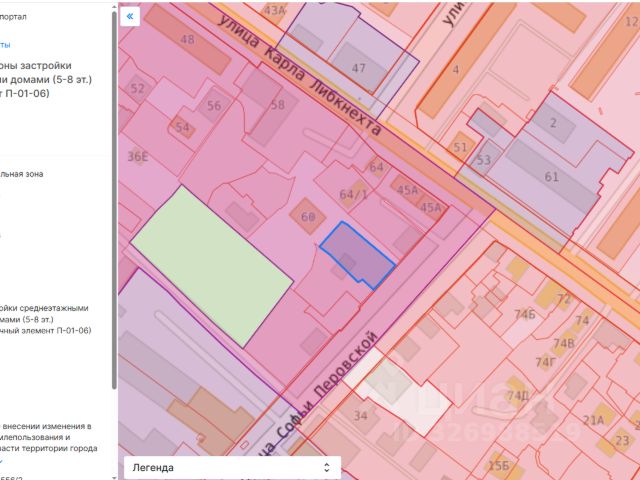Viewport: 640px width, 480px height.
Task: Select building 48 on the map
Action: (x=187, y=40)
